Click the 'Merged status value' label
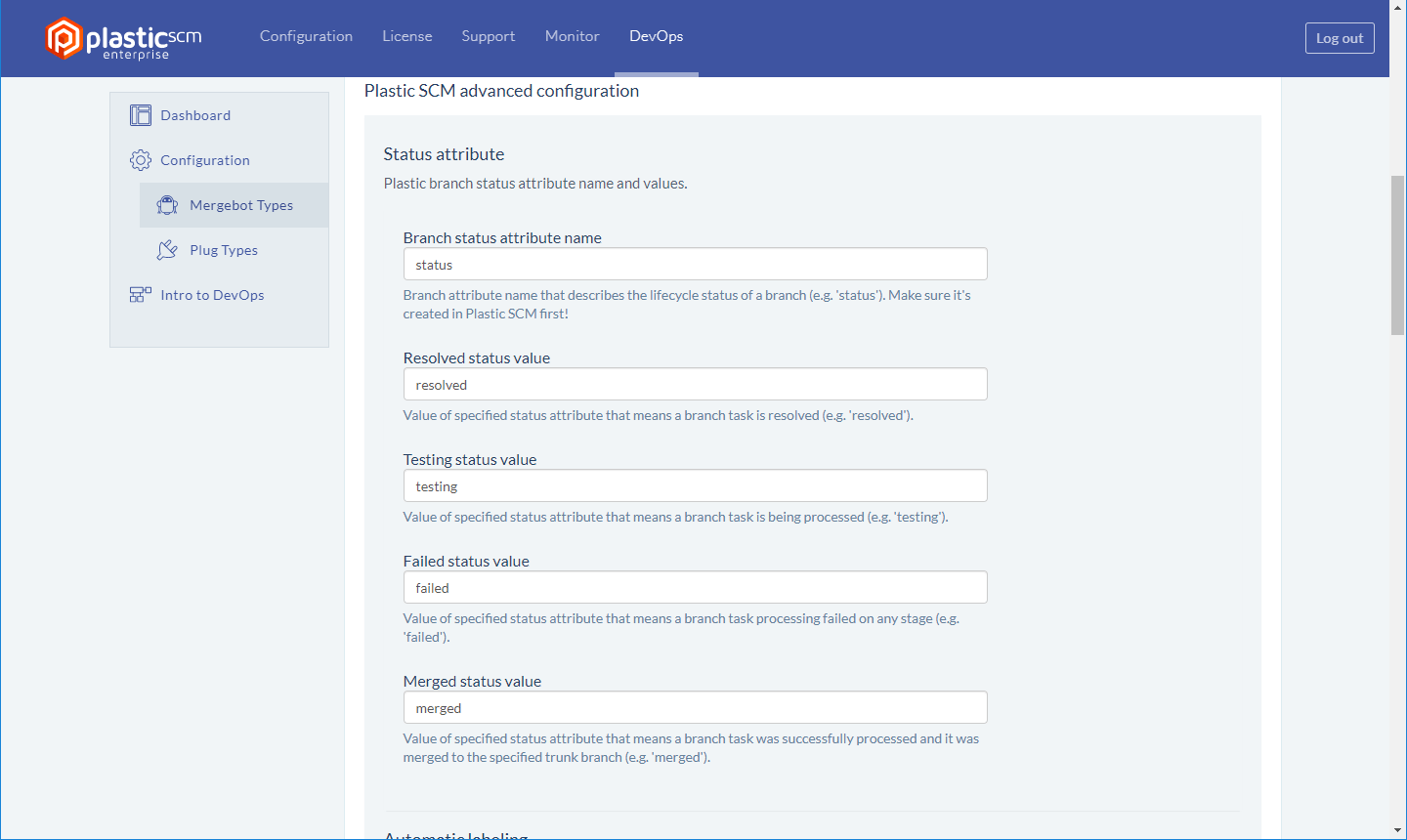 (472, 681)
